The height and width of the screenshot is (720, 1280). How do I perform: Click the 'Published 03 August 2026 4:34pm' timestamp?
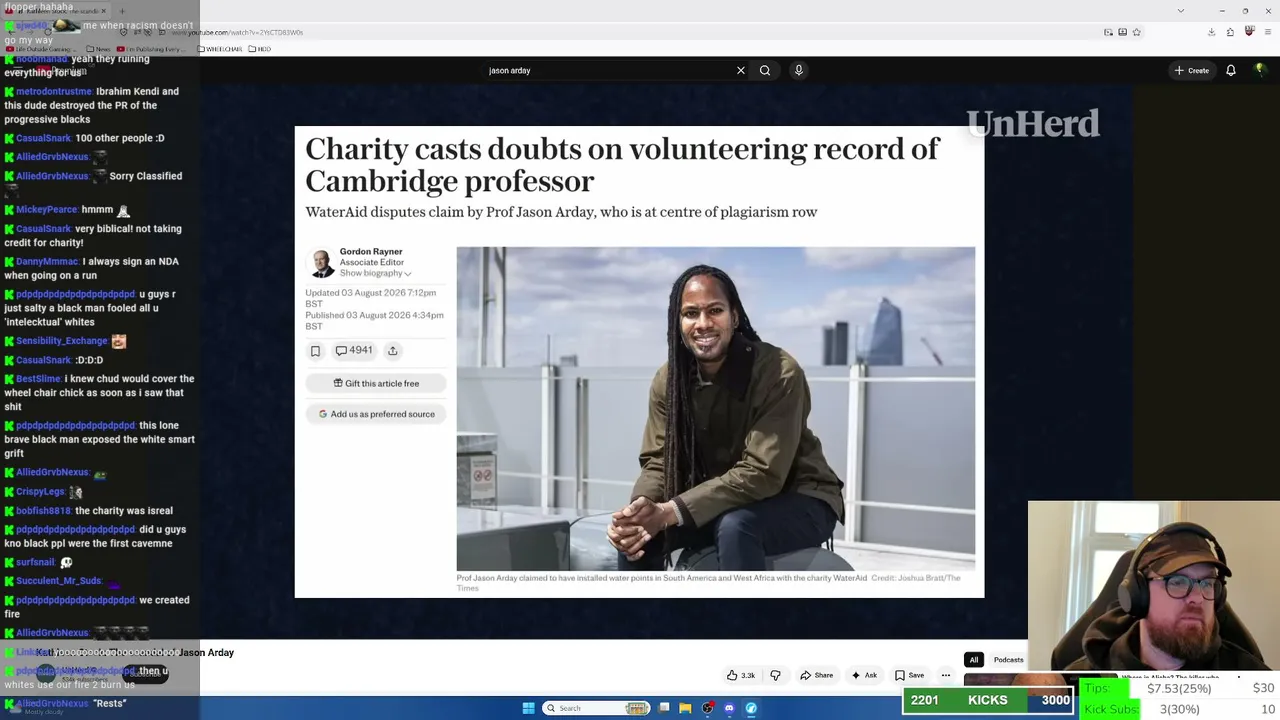coord(374,321)
